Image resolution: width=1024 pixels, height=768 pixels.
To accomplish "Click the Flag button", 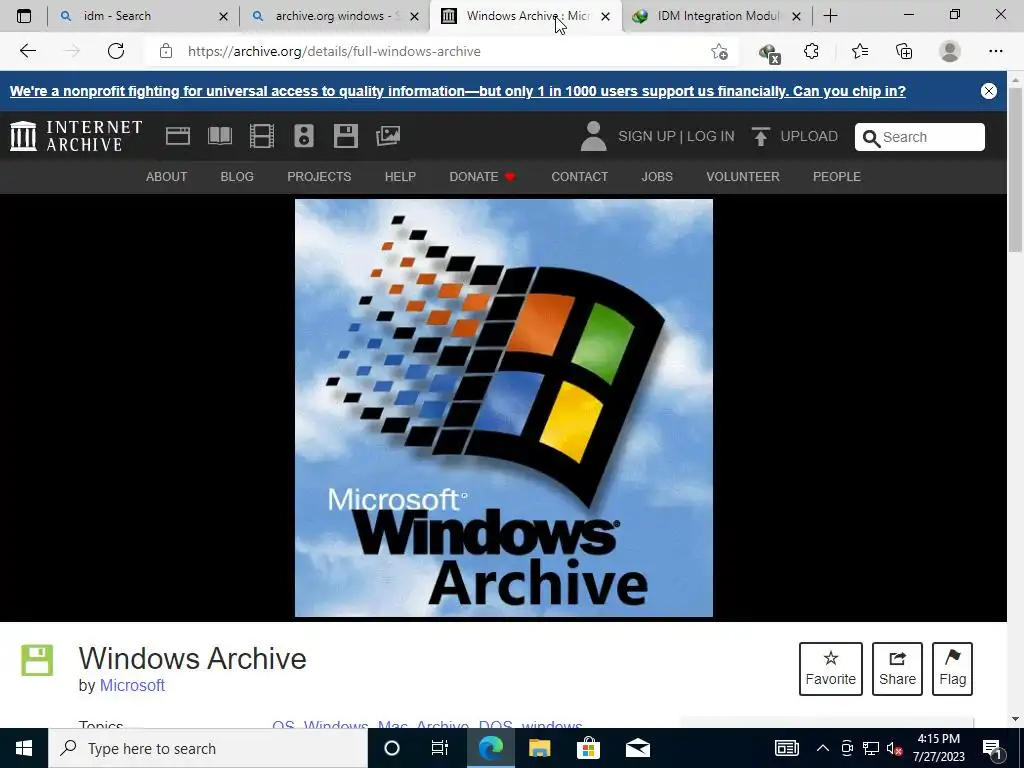I will click(952, 669).
